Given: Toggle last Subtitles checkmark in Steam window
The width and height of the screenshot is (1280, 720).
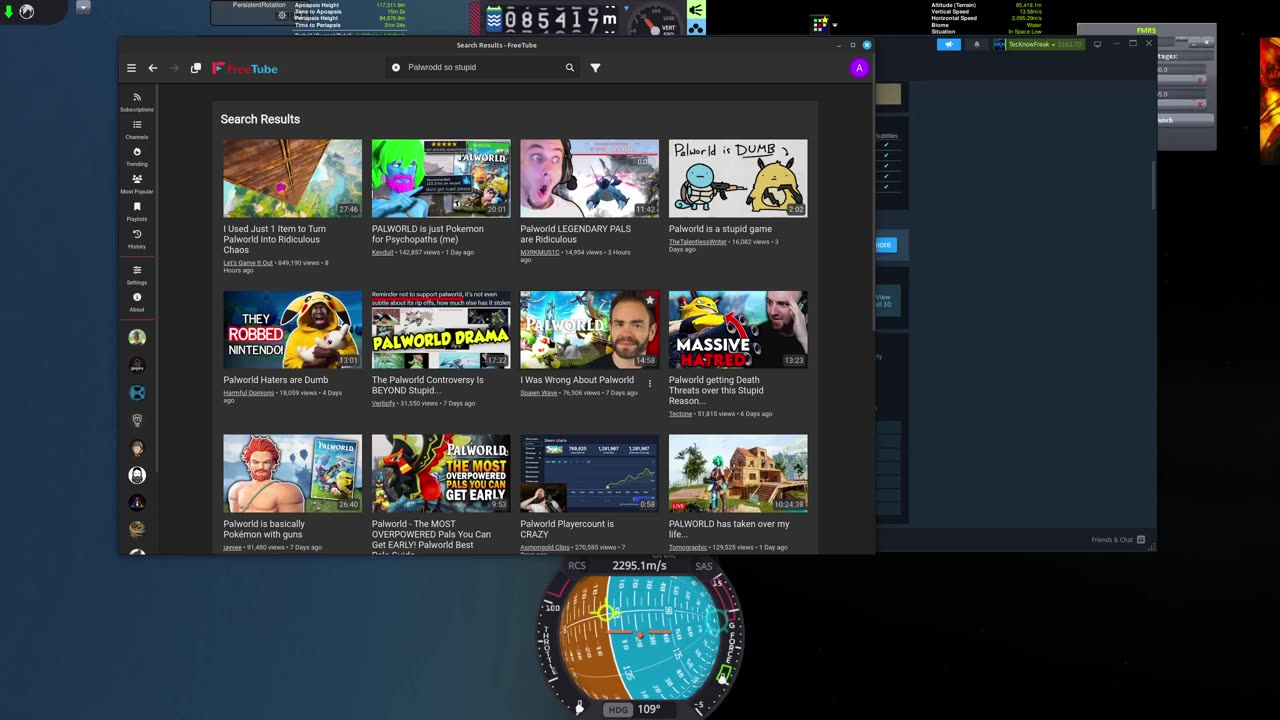Looking at the screenshot, I should click(x=886, y=187).
